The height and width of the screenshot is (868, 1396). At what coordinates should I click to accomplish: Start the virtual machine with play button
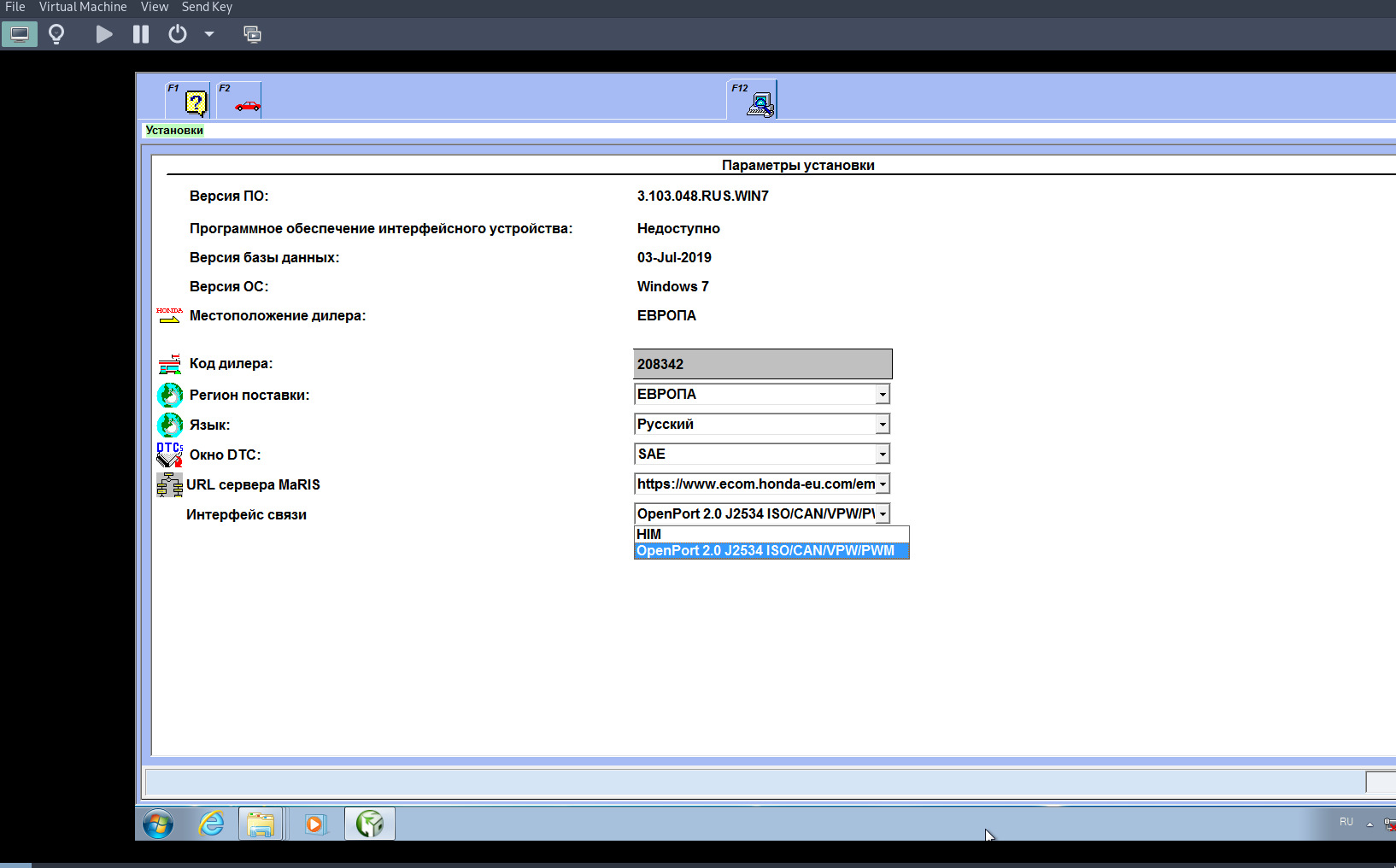[104, 34]
